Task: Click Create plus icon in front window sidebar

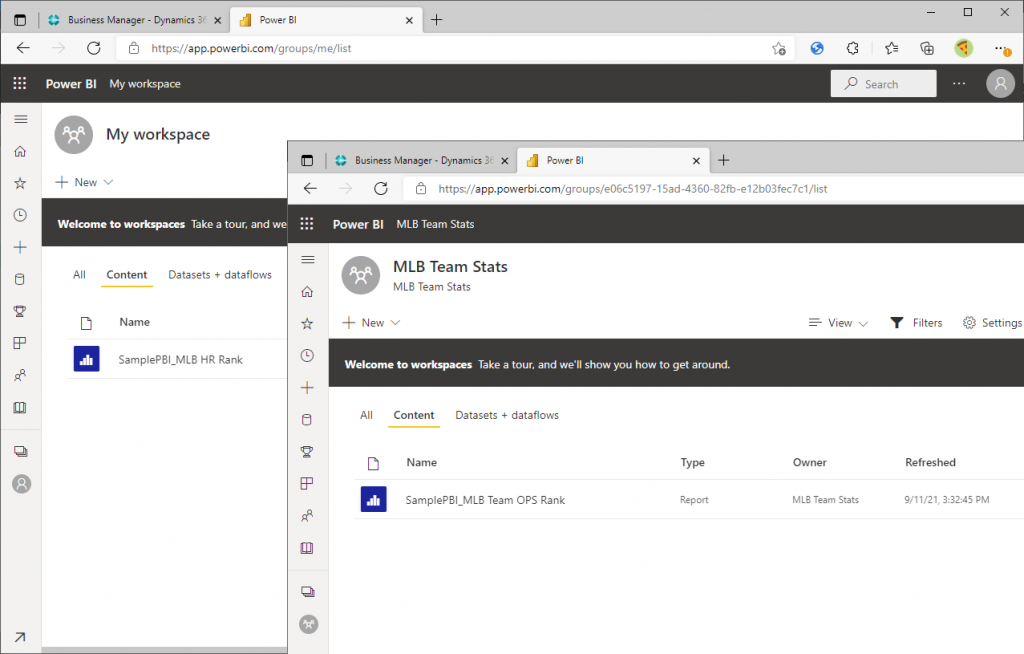Action: click(307, 387)
